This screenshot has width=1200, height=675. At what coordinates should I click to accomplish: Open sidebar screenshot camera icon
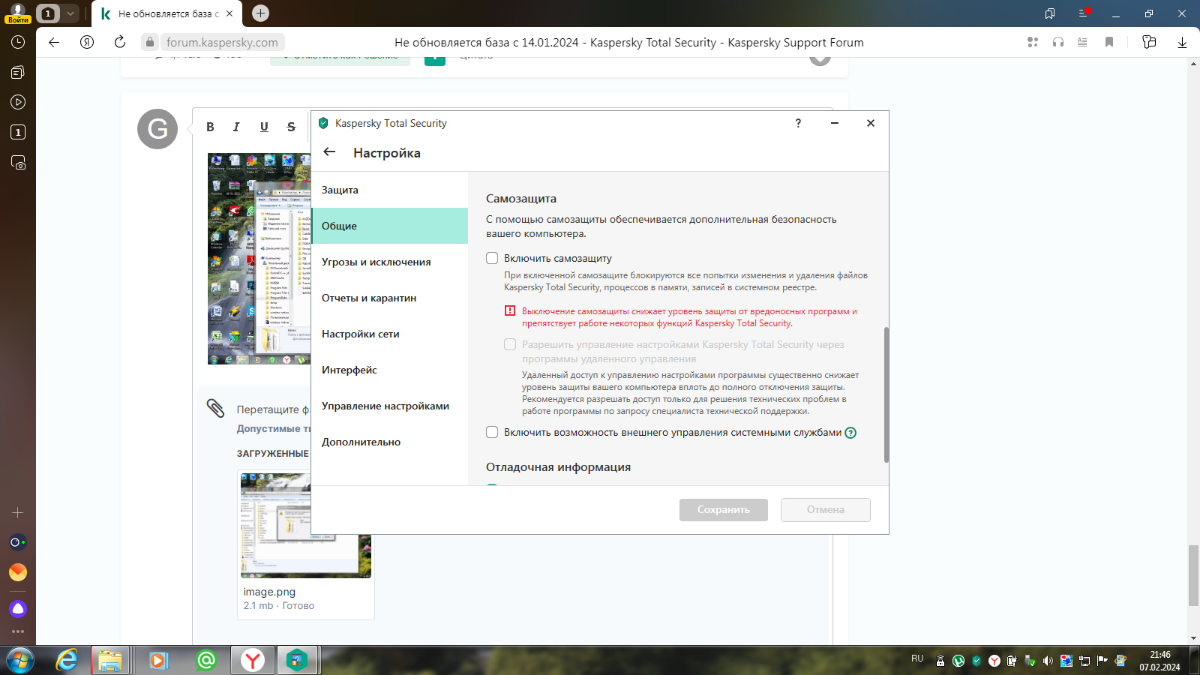[18, 162]
